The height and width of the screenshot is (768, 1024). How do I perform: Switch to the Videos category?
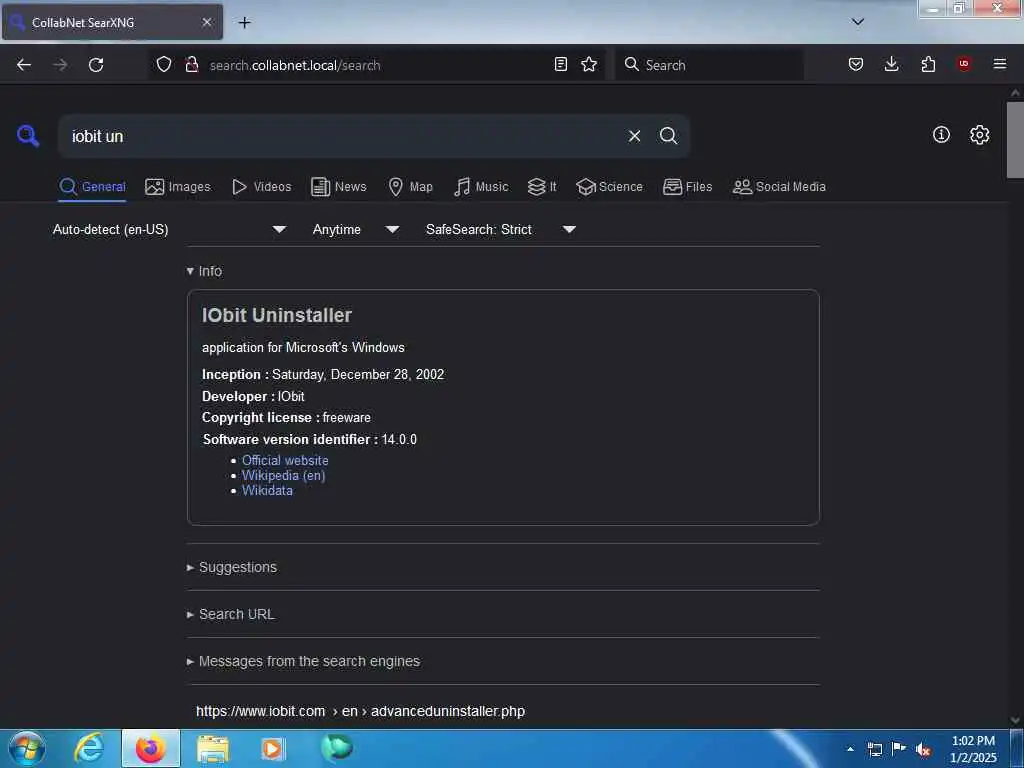261,187
